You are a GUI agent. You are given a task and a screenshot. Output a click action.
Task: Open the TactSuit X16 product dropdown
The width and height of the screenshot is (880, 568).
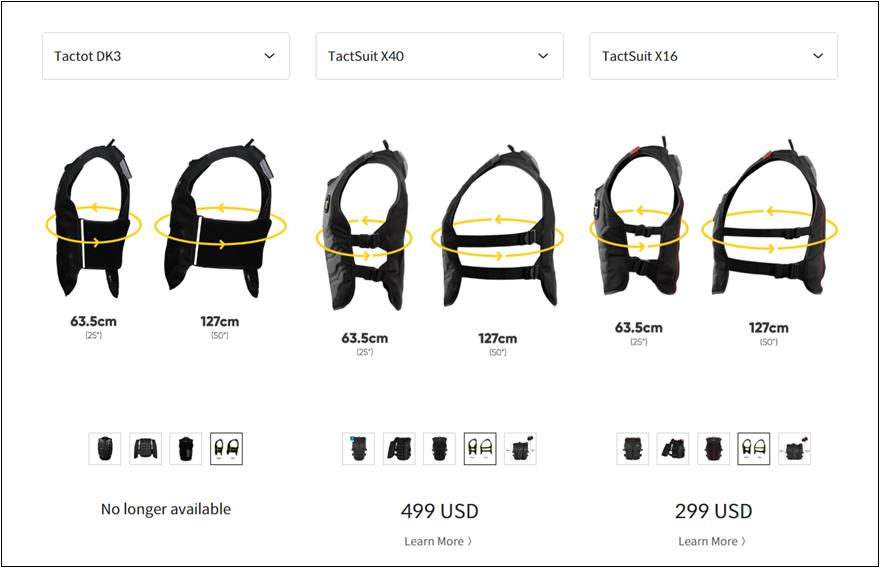713,56
